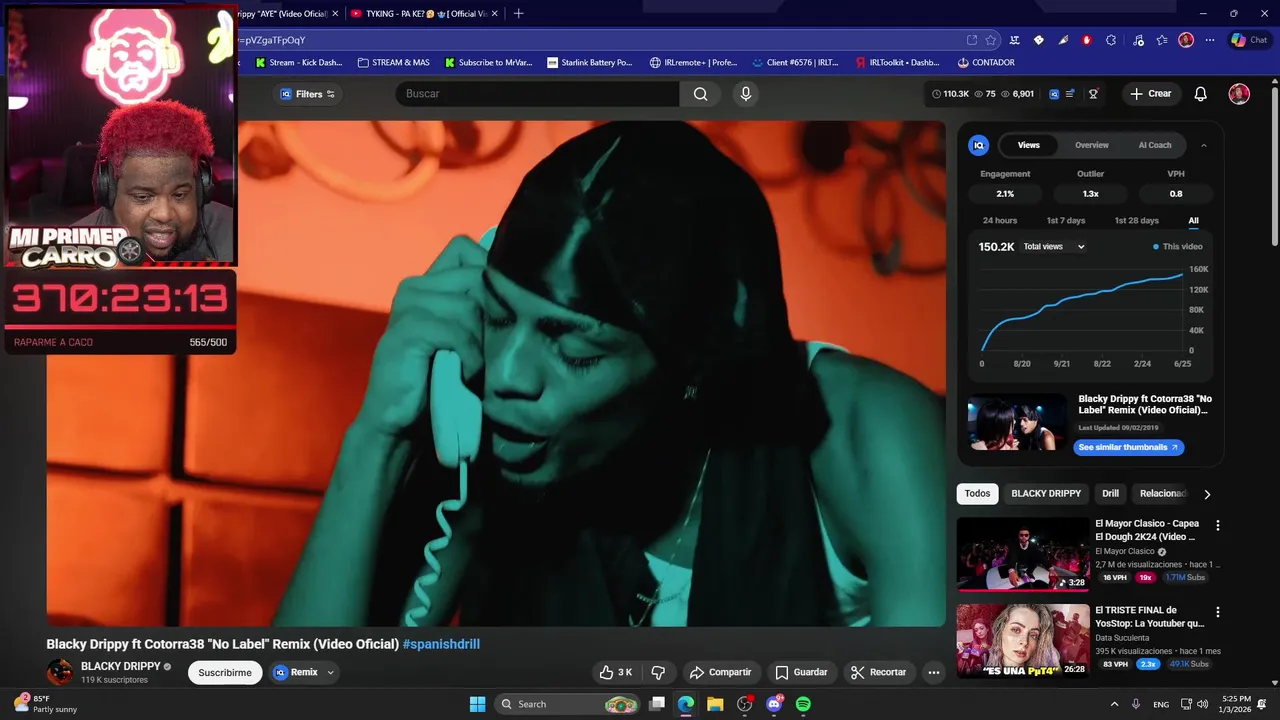The width and height of the screenshot is (1280, 720).
Task: Open Edge settings and more menu
Action: pos(1210,40)
